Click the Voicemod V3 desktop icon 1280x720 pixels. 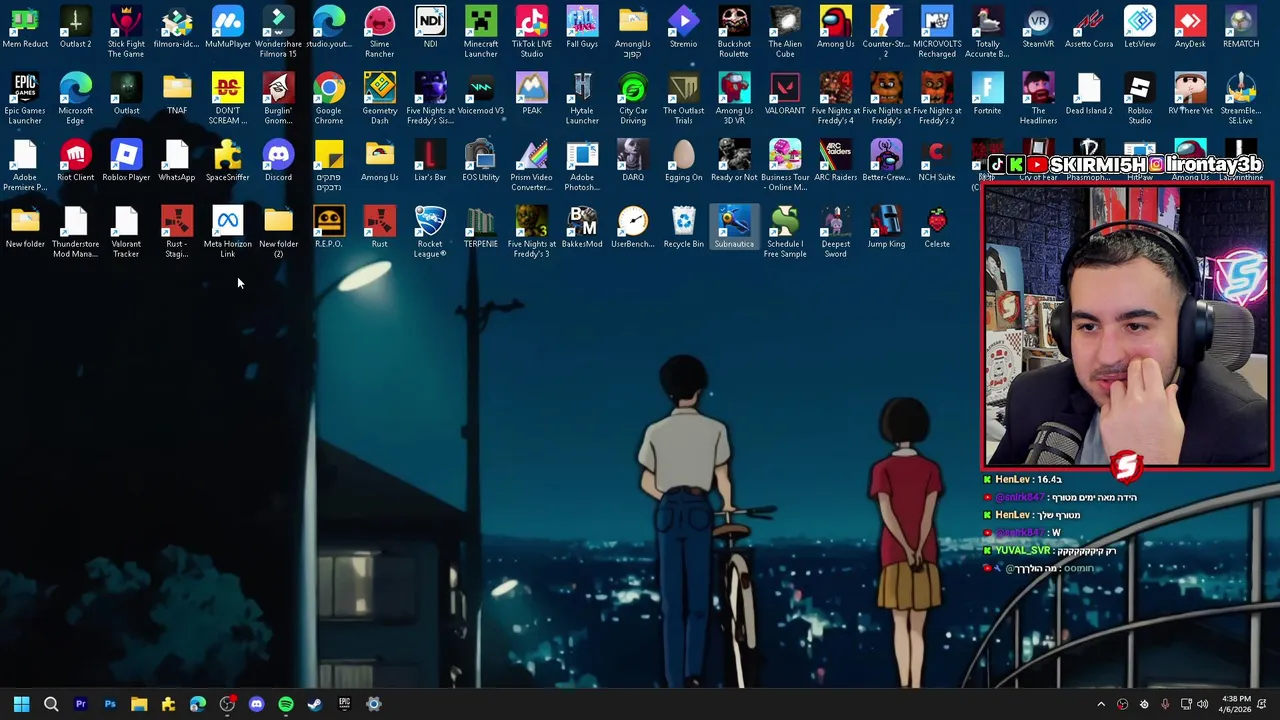tap(481, 95)
